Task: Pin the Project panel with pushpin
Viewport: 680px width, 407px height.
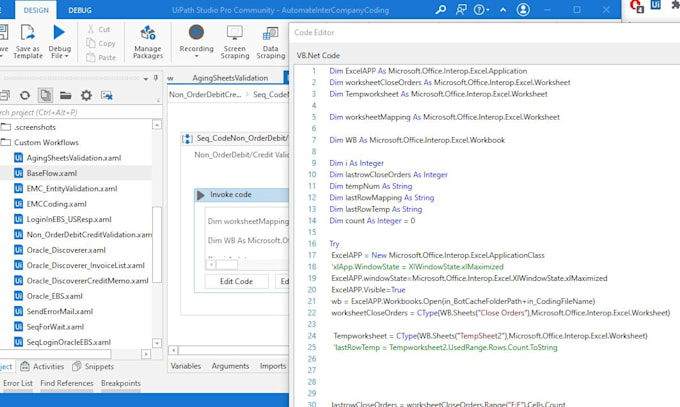Action: (x=156, y=78)
